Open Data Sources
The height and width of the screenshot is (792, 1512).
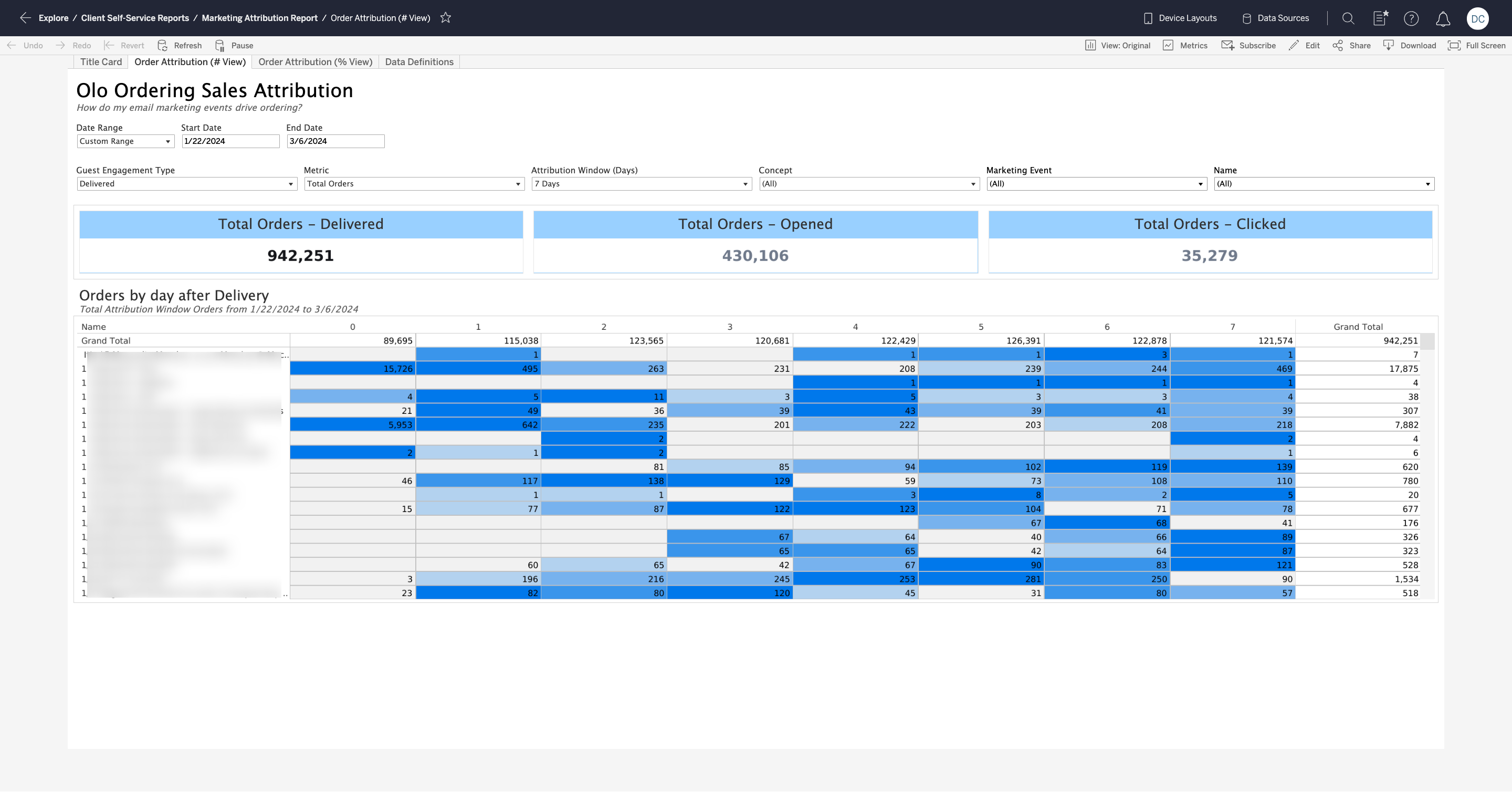[1275, 18]
